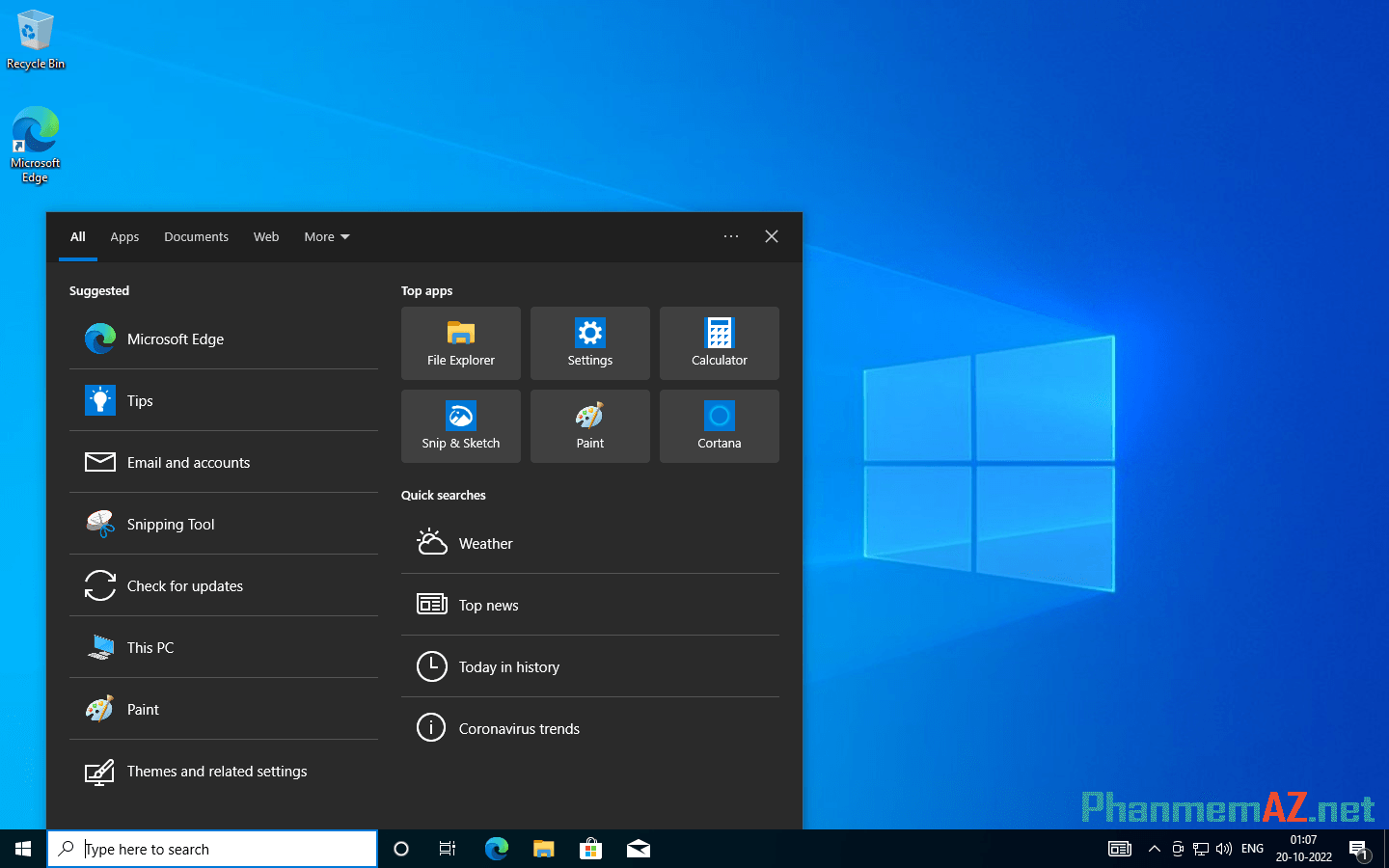This screenshot has height=868, width=1389.
Task: Open the Calculator from Top apps
Action: pos(719,343)
